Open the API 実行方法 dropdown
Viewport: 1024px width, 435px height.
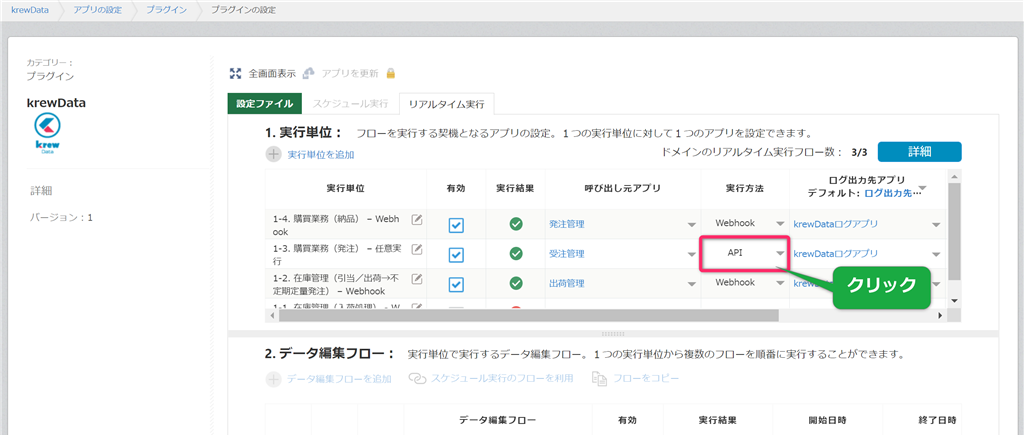click(780, 253)
